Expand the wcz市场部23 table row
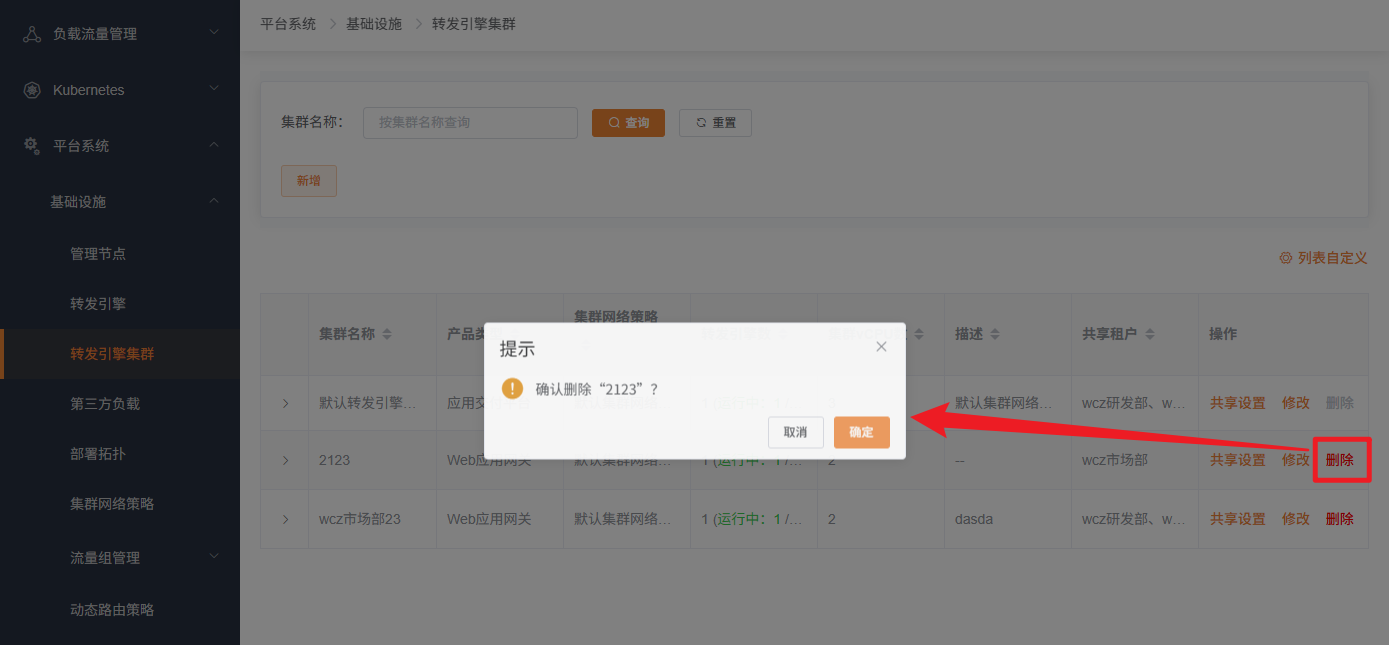The image size is (1389, 645). tap(285, 519)
